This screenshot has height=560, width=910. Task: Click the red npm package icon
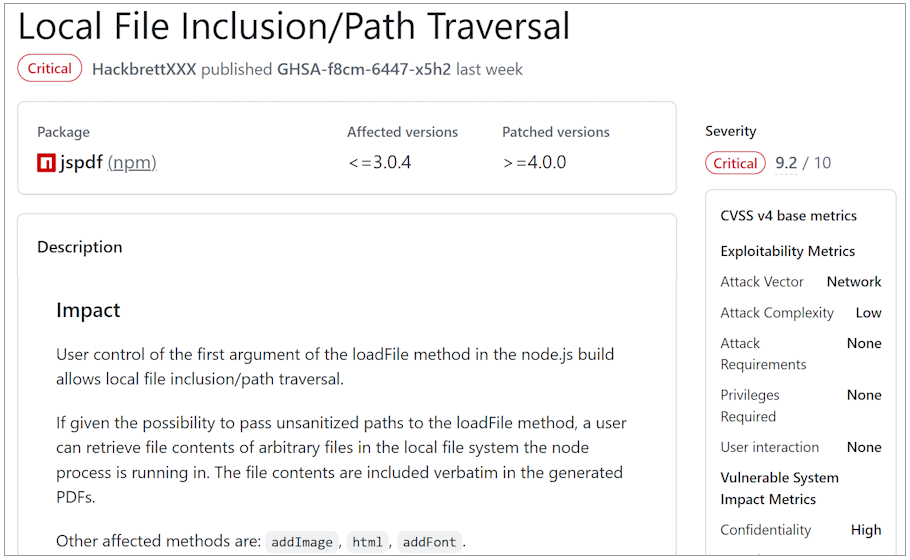(46, 163)
